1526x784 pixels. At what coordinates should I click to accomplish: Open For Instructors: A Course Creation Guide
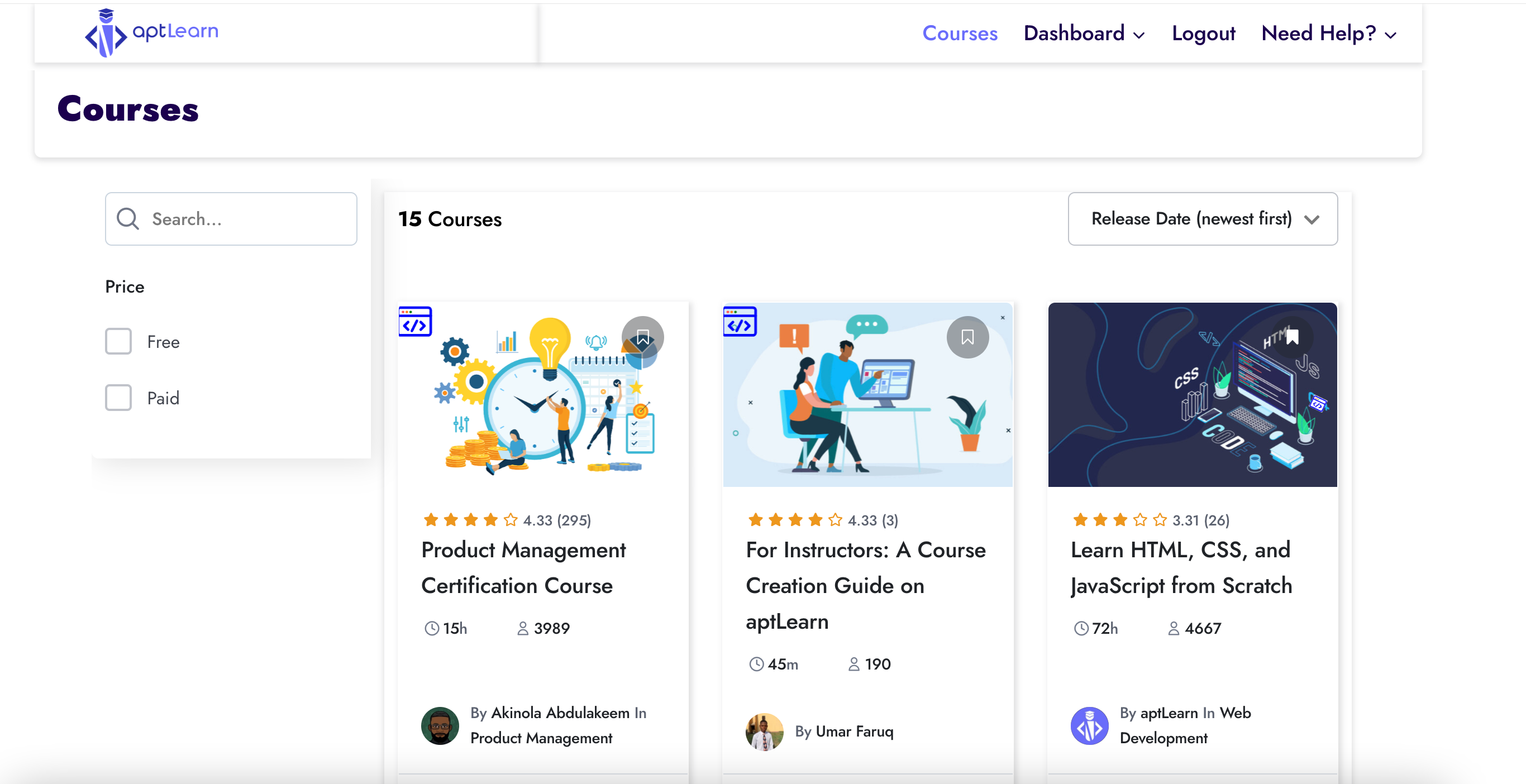pyautogui.click(x=865, y=585)
